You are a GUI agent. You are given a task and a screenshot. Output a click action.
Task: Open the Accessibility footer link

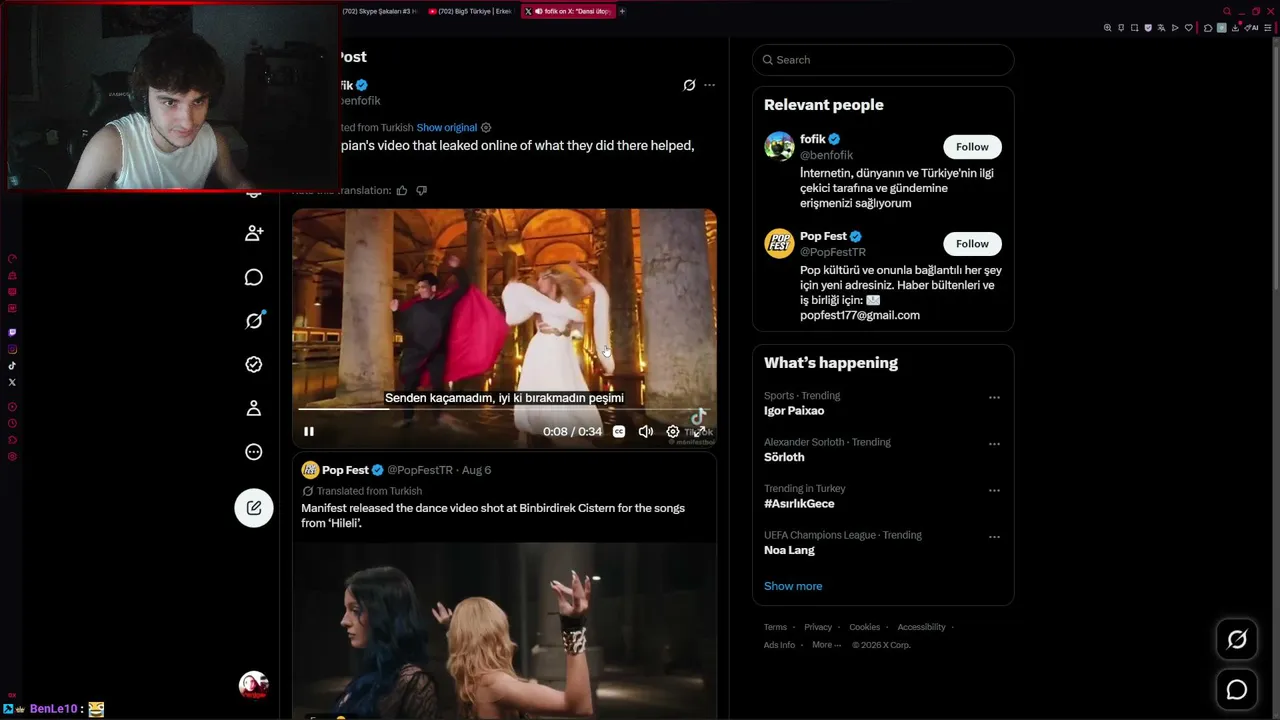[921, 627]
